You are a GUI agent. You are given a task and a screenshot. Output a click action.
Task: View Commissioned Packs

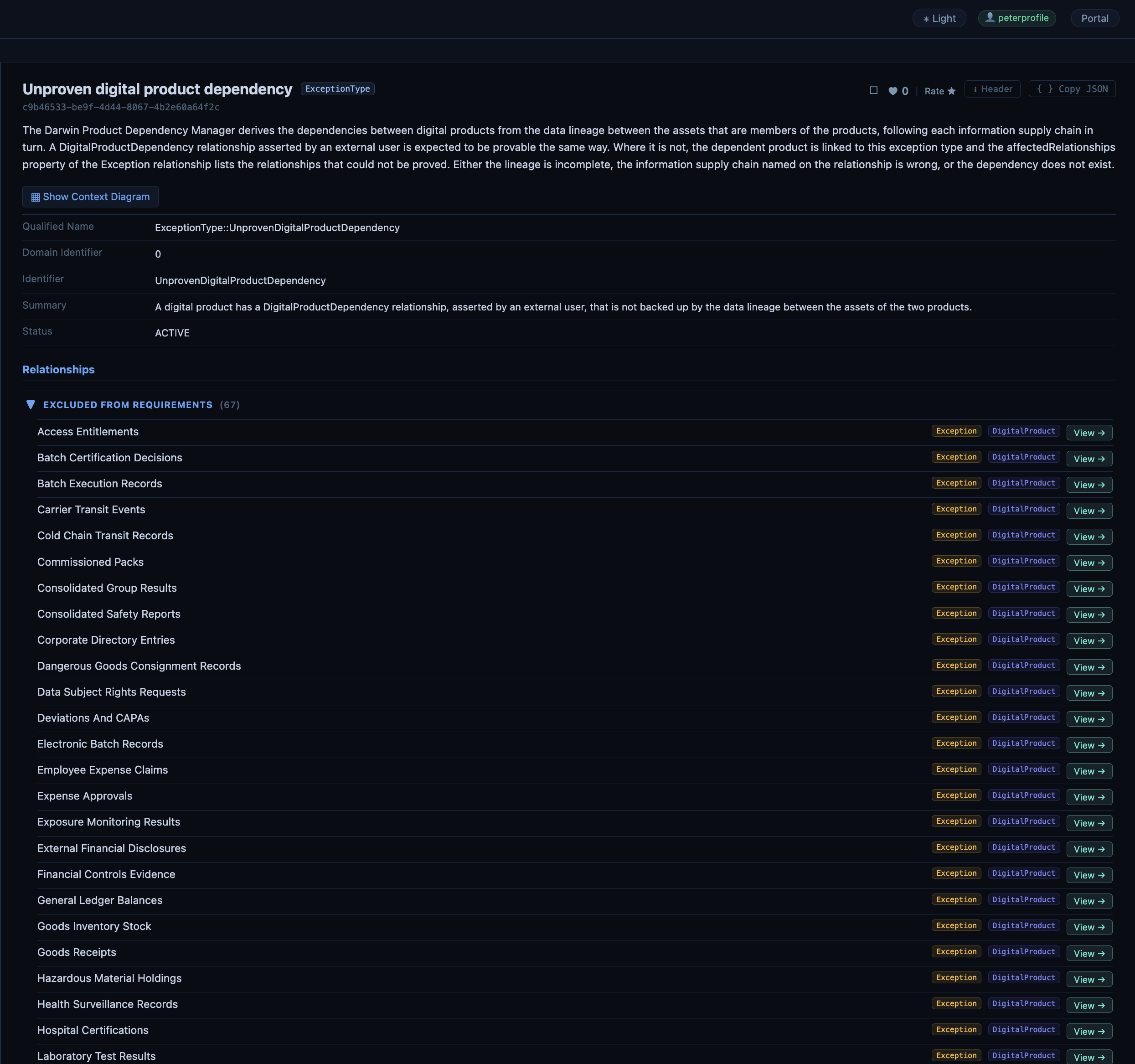1089,563
